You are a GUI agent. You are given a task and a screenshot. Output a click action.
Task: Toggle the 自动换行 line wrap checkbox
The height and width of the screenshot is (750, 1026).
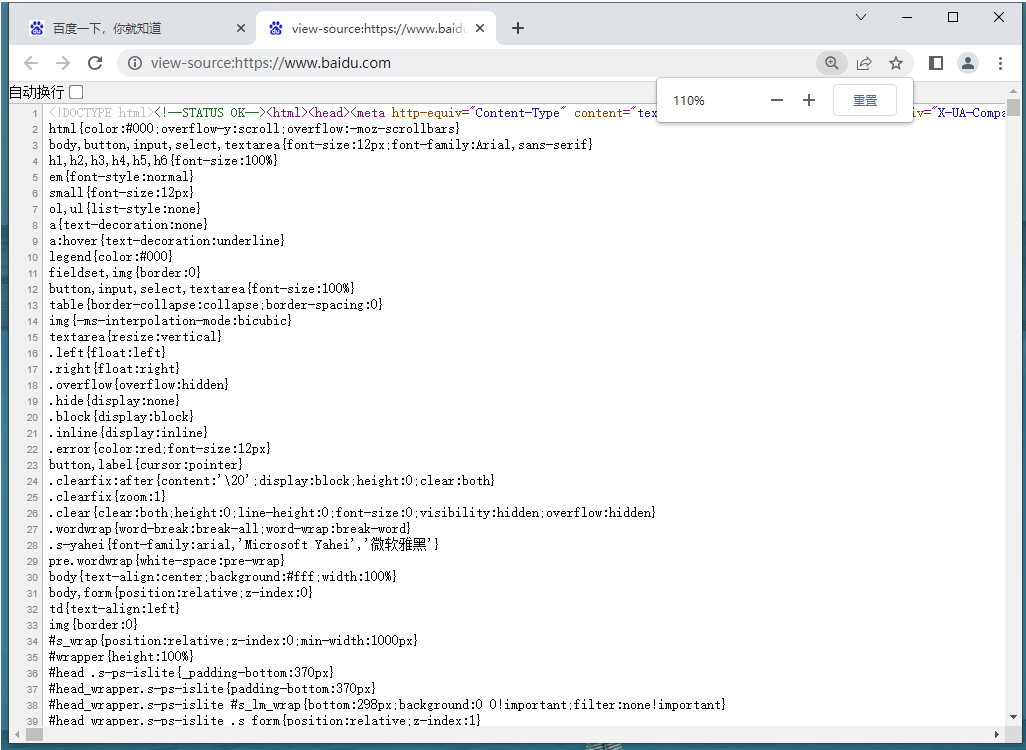point(76,92)
